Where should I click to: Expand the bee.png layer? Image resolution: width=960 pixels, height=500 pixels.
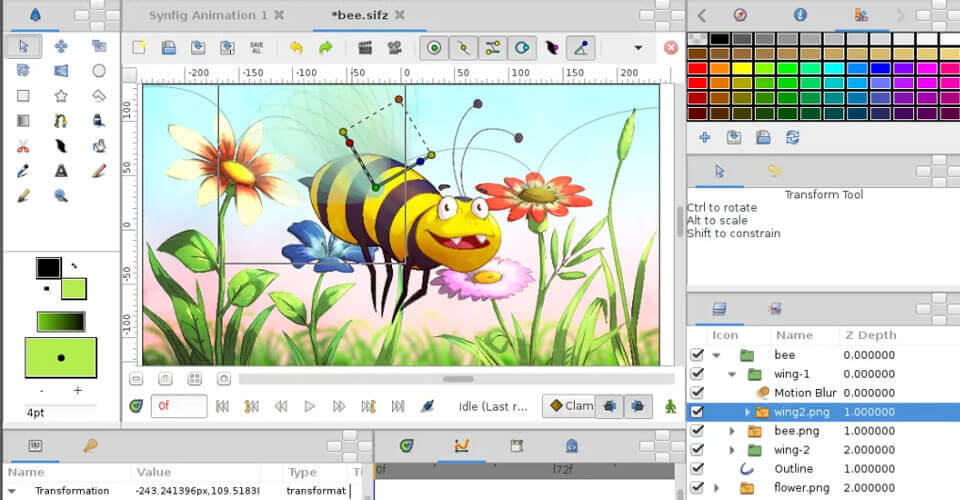[x=732, y=431]
